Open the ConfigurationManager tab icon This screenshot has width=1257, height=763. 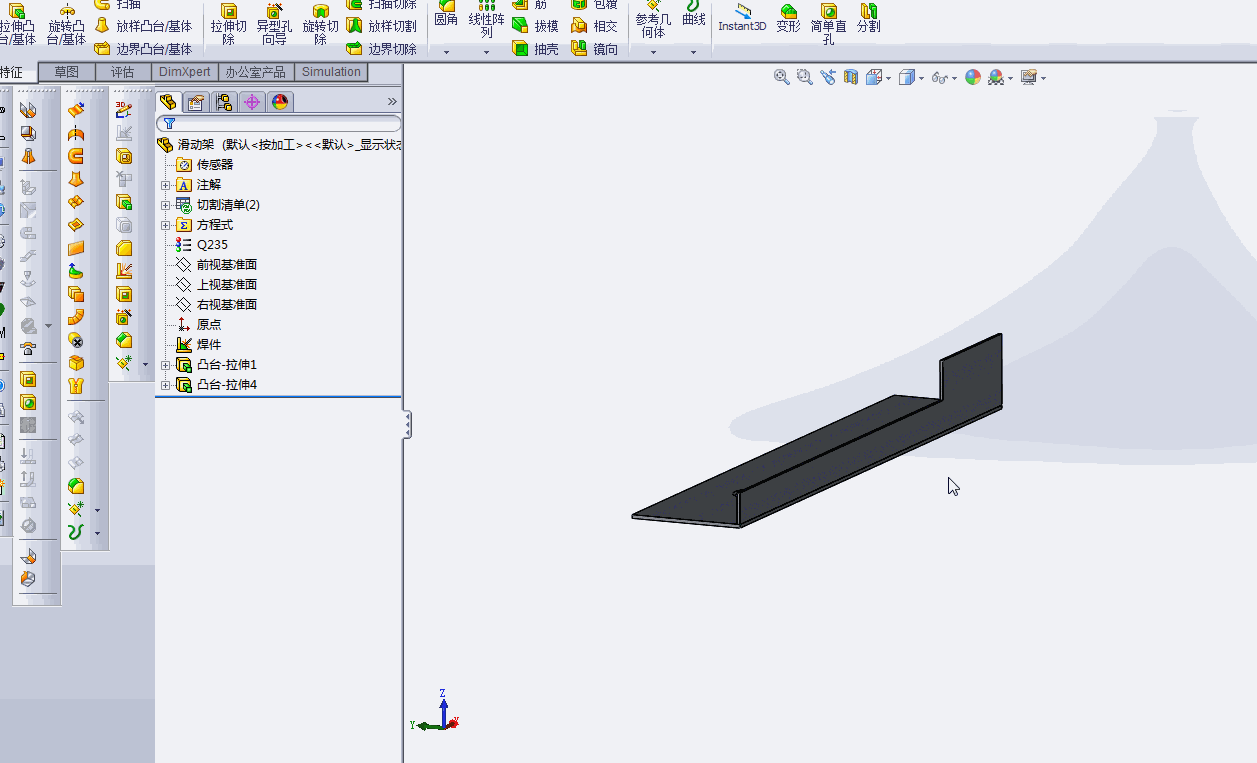224,102
